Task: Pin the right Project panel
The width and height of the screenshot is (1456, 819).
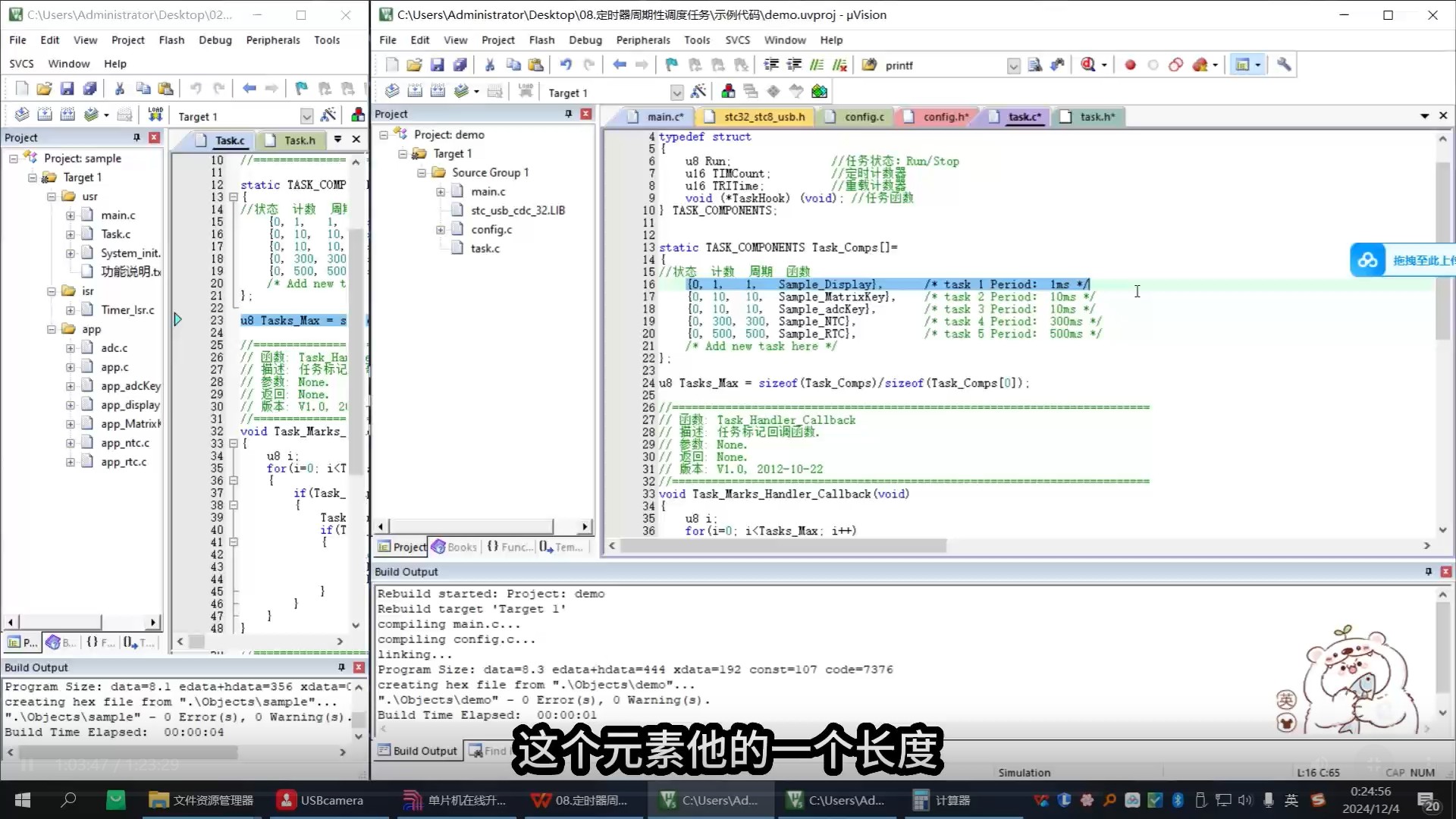Action: pos(568,114)
